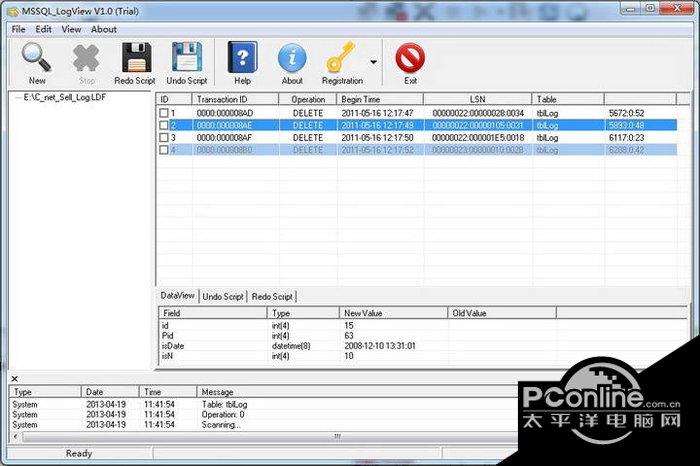Select transaction 0000:000008AF cell
Image resolution: width=700 pixels, height=466 pixels.
tap(225, 137)
